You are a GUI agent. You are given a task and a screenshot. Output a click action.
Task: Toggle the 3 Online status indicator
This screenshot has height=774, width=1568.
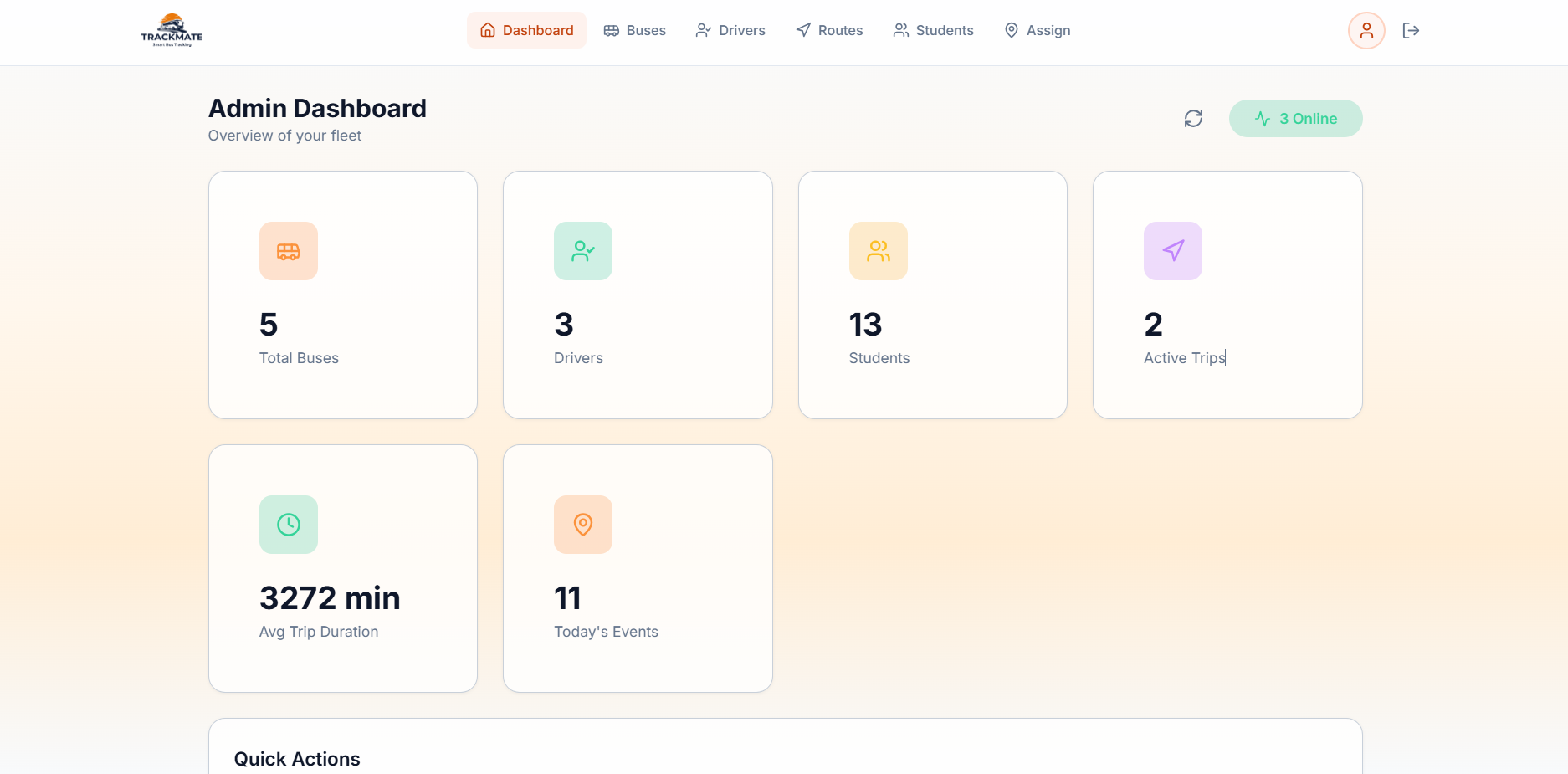[1295, 118]
